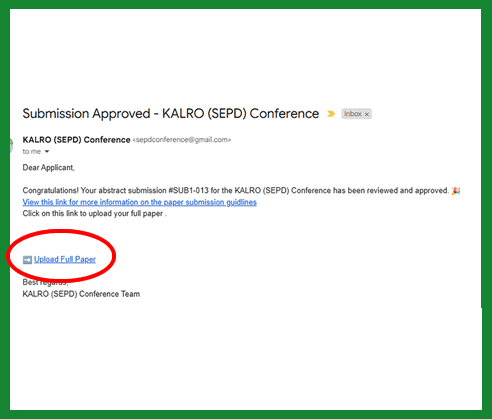492x419 pixels.
Task: Click the yellow importance marker icon
Action: 331,114
